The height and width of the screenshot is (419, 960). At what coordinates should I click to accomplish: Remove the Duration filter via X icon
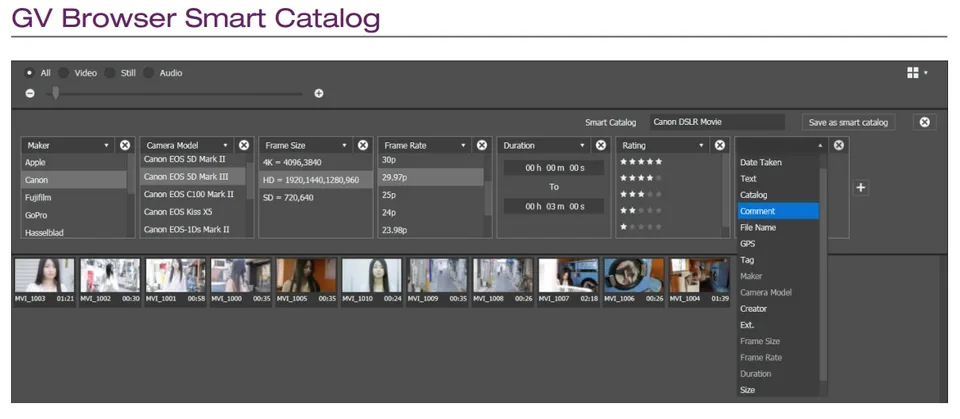point(601,145)
